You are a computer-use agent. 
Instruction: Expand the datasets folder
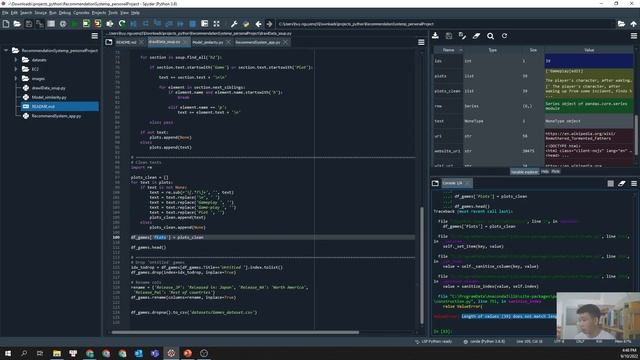click(16, 60)
